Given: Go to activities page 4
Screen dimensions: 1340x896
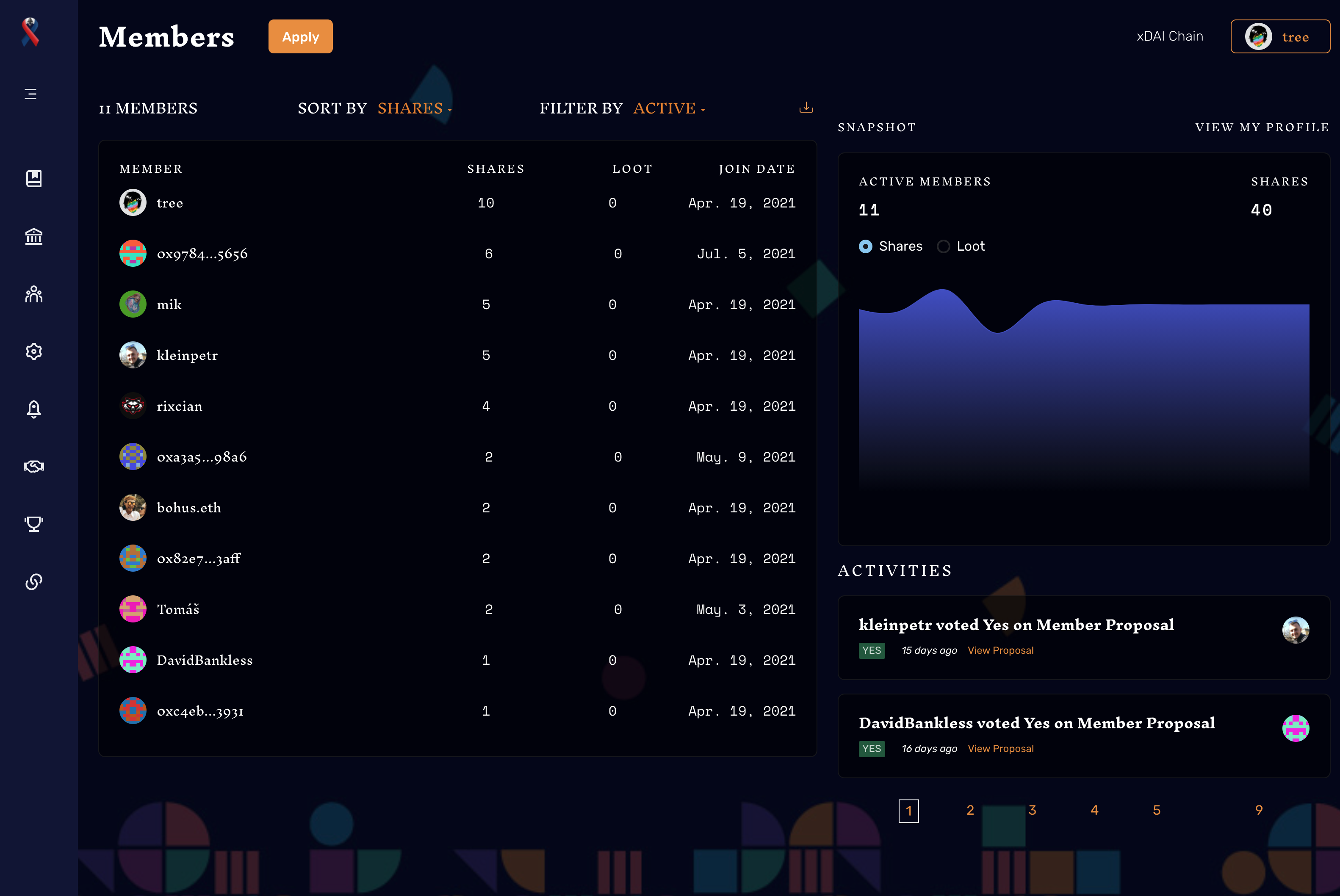Looking at the screenshot, I should point(1094,810).
